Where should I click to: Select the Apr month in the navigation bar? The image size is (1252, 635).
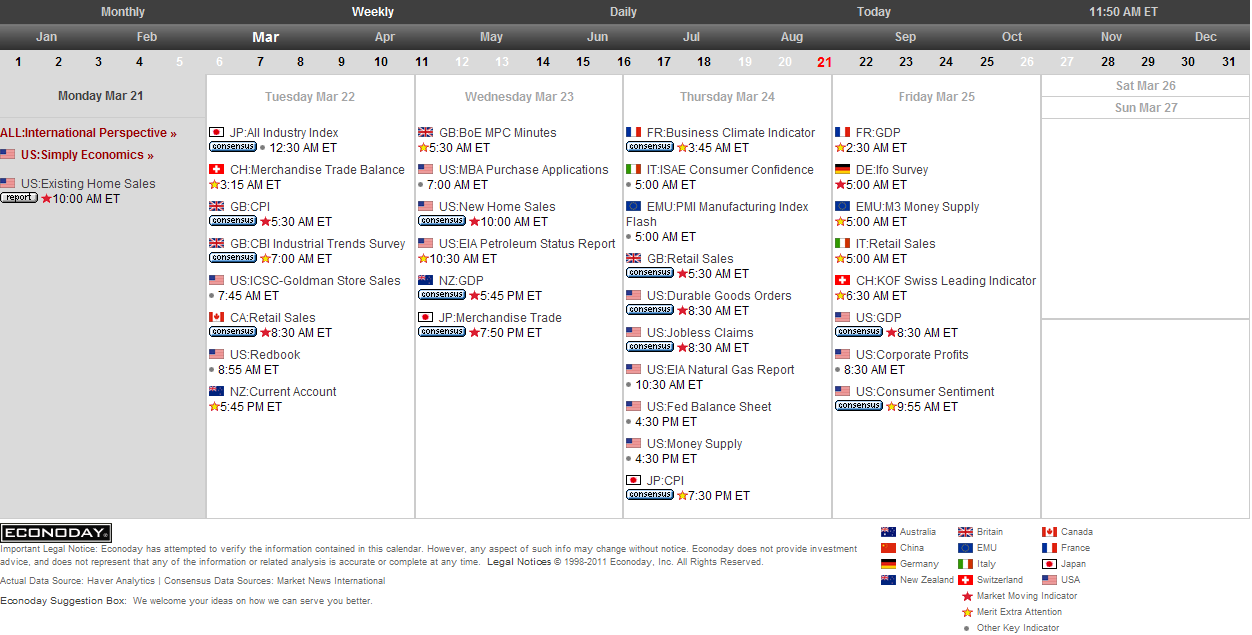(384, 37)
